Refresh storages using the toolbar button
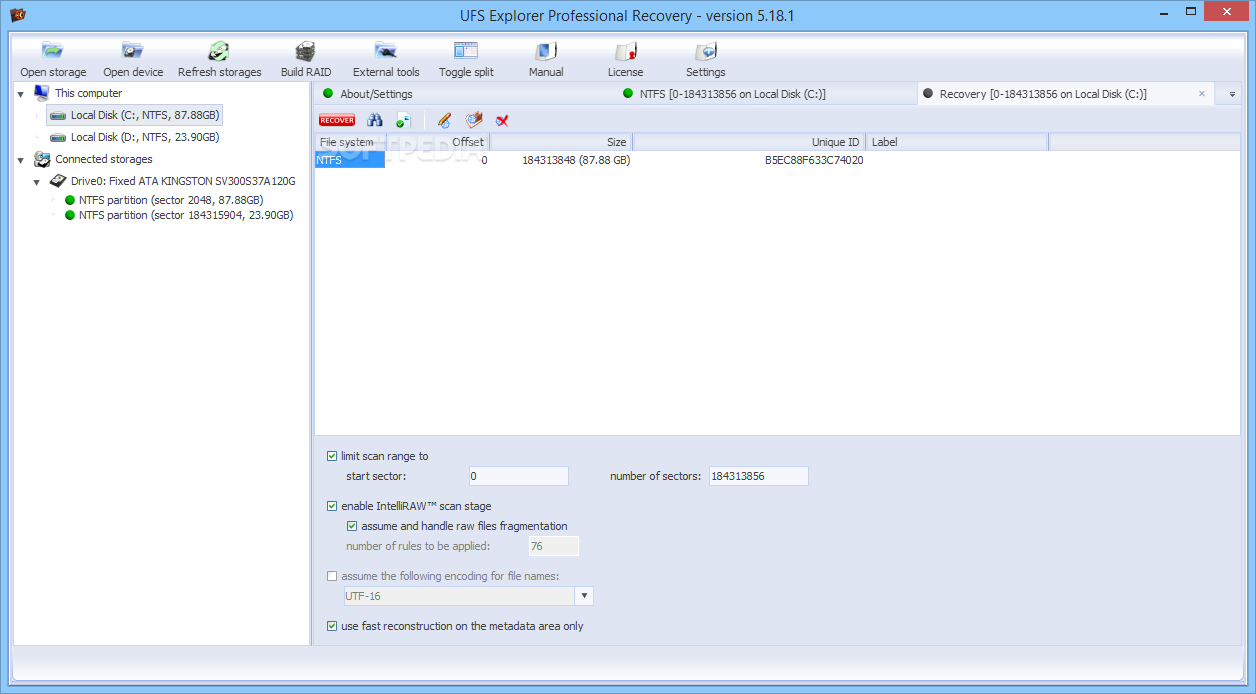Image resolution: width=1256 pixels, height=694 pixels. point(219,59)
